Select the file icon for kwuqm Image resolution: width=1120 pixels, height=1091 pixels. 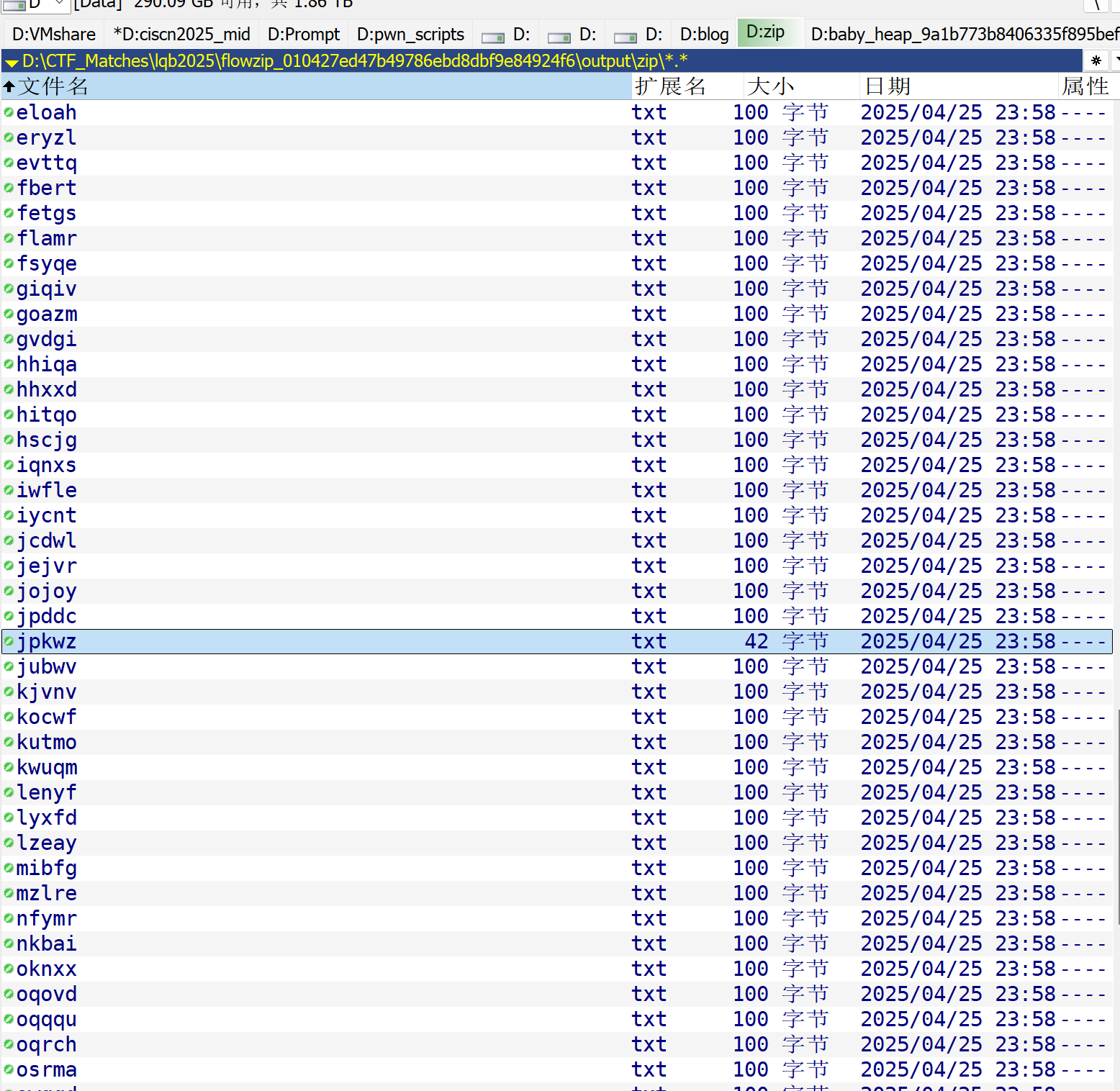[x=9, y=767]
